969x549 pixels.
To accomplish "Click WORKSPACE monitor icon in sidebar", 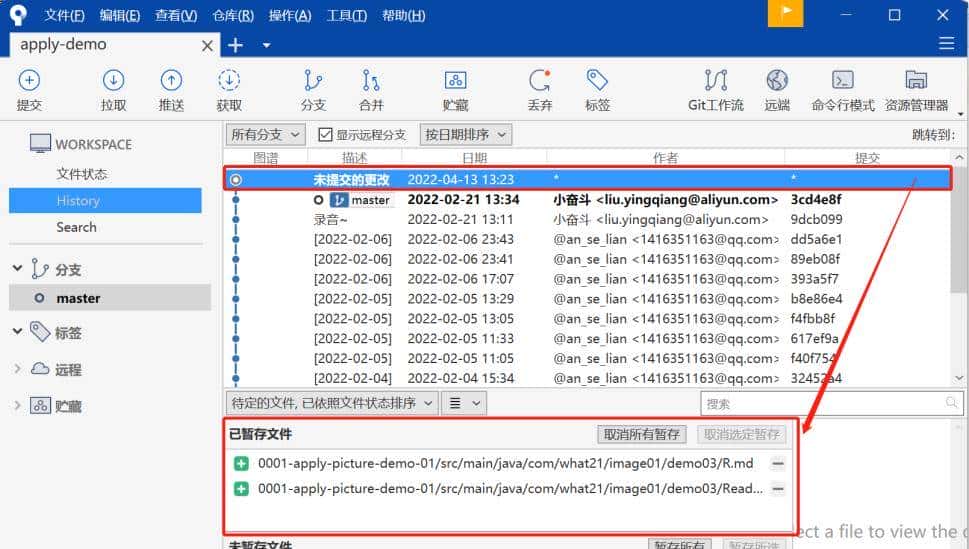I will pyautogui.click(x=40, y=143).
